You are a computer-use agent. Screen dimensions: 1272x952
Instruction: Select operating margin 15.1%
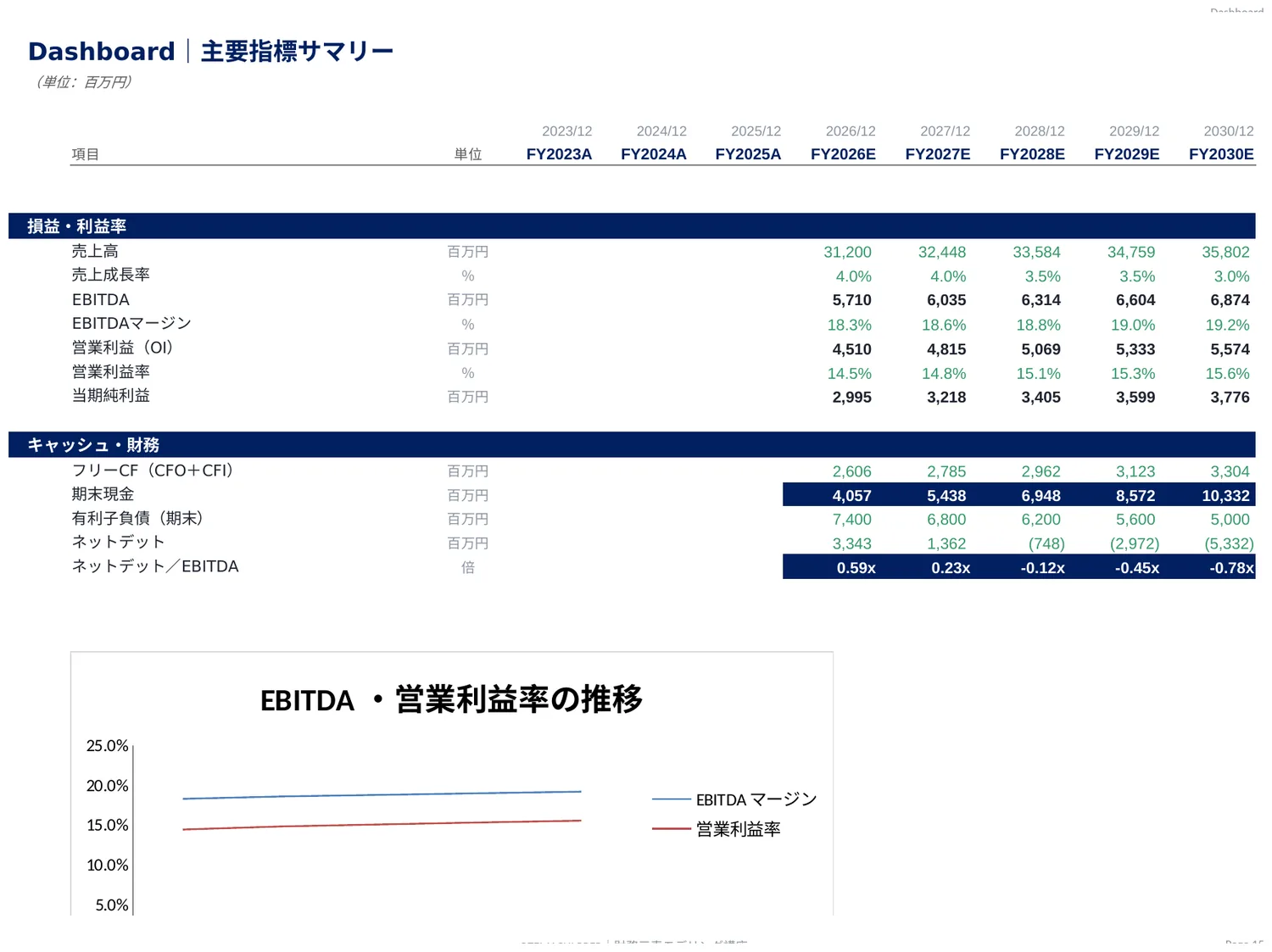[x=1038, y=374]
